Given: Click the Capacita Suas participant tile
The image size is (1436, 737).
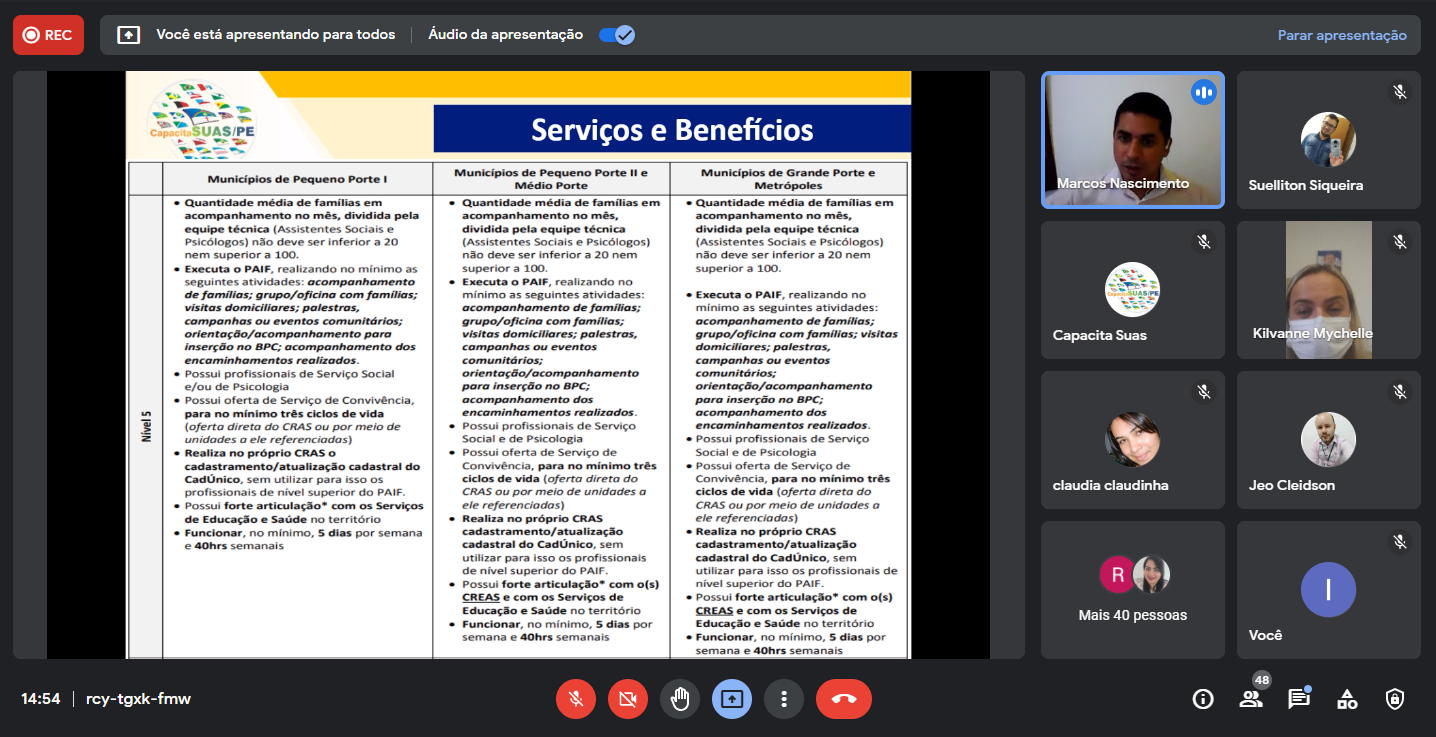Looking at the screenshot, I should coord(1132,290).
